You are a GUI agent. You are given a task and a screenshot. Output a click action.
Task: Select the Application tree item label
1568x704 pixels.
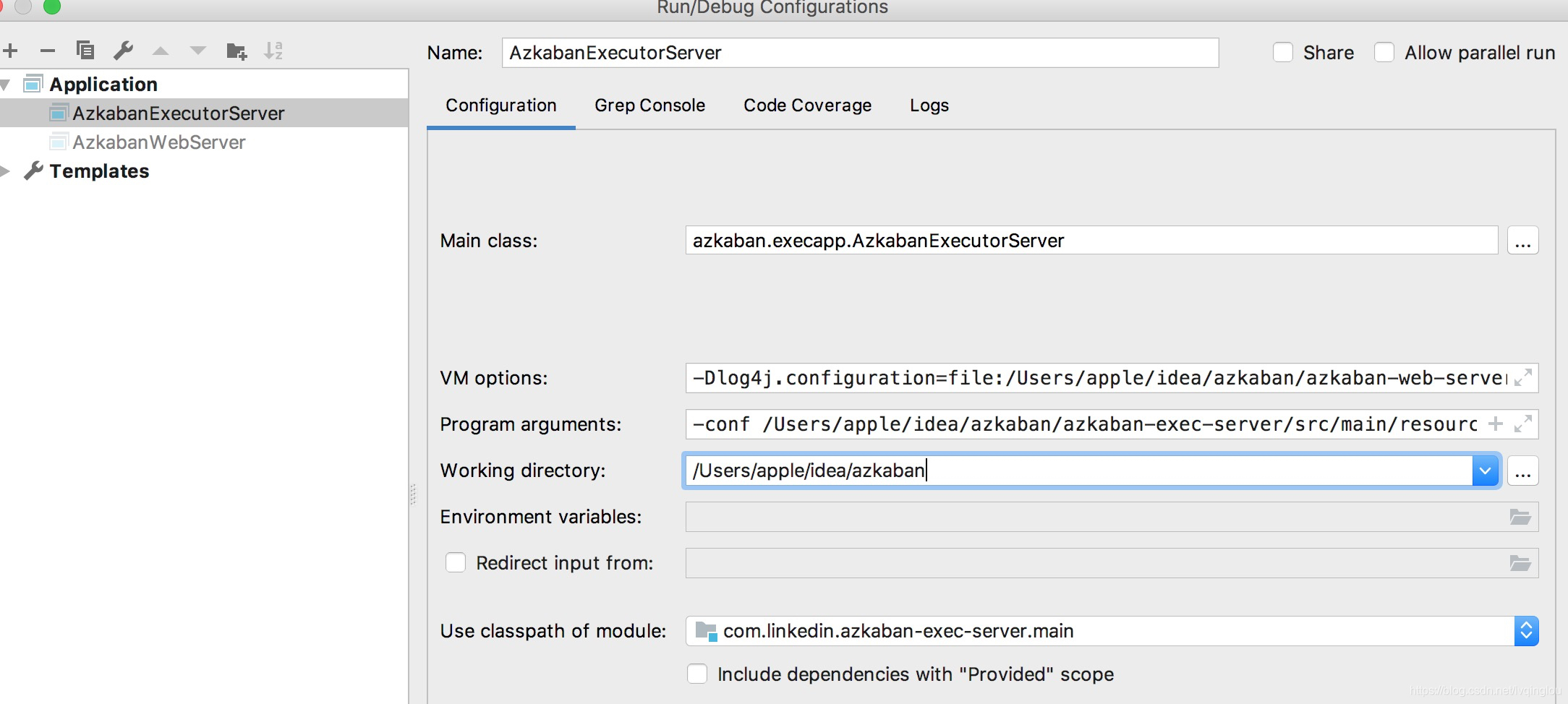103,85
